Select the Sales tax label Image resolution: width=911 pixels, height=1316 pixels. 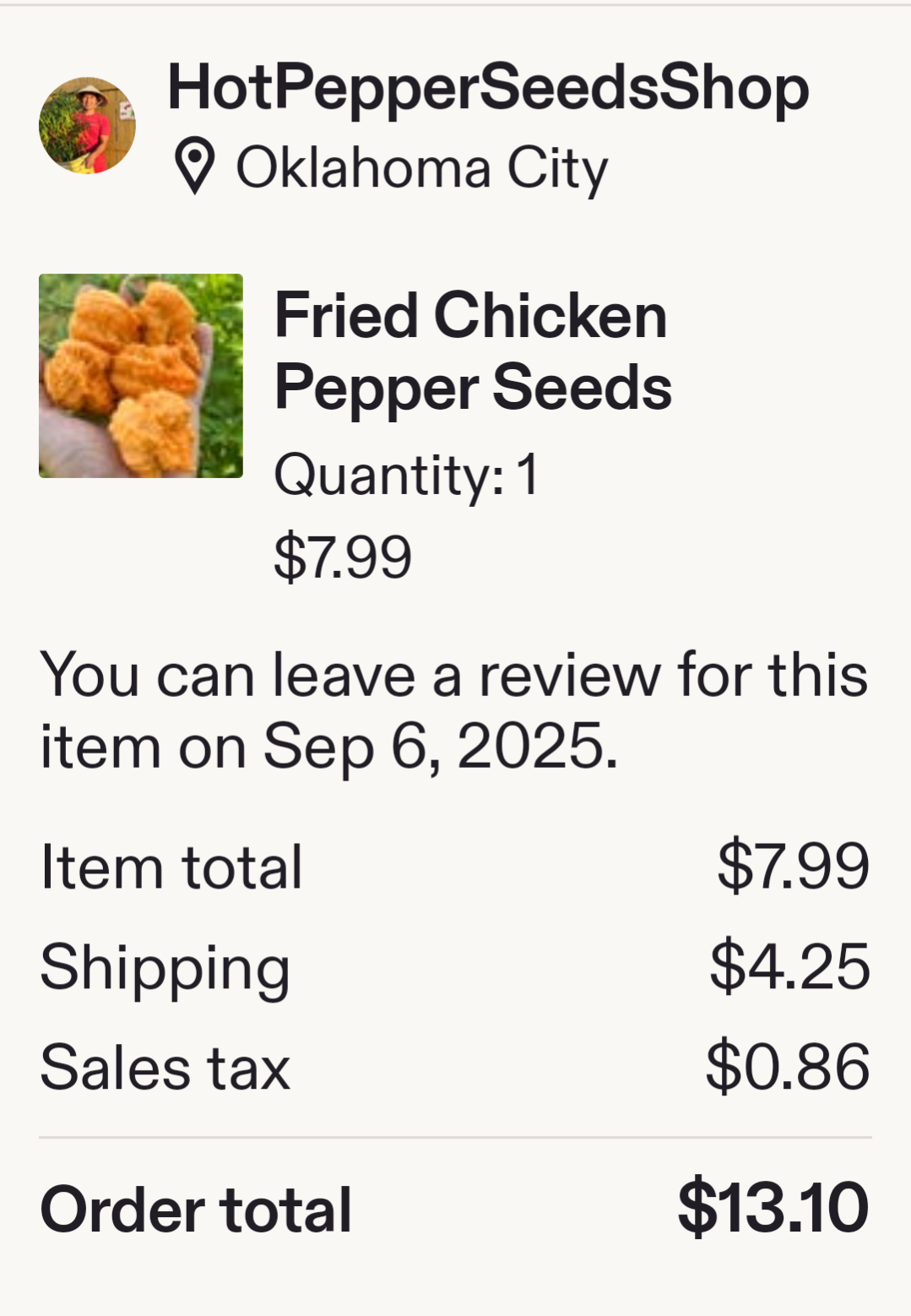pyautogui.click(x=165, y=1067)
